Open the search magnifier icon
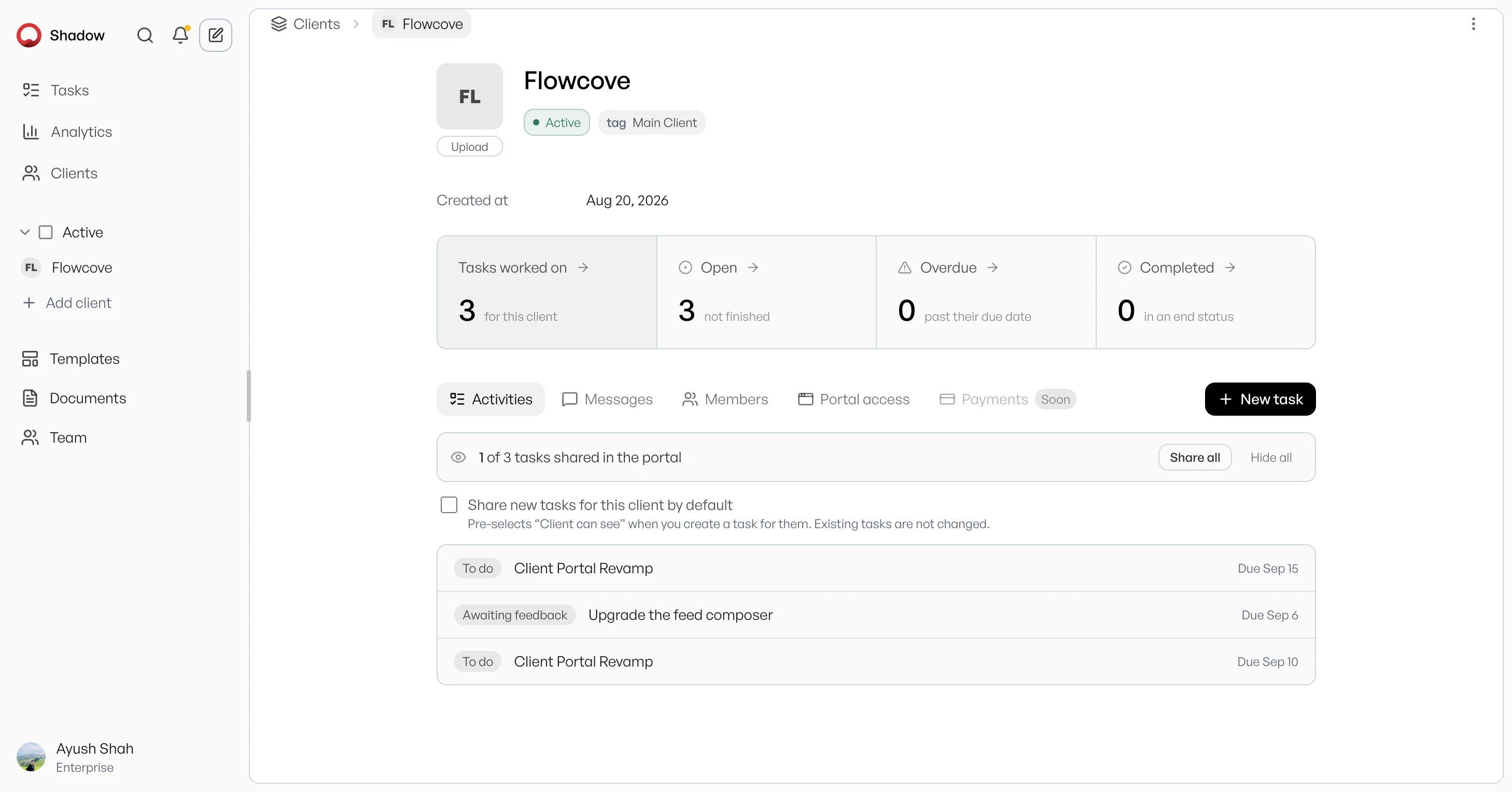The image size is (1512, 792). (145, 35)
